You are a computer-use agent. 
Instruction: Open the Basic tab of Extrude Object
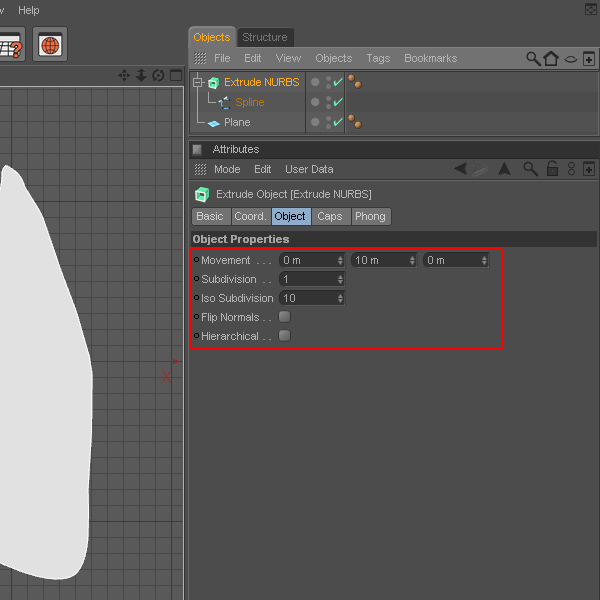click(x=210, y=217)
